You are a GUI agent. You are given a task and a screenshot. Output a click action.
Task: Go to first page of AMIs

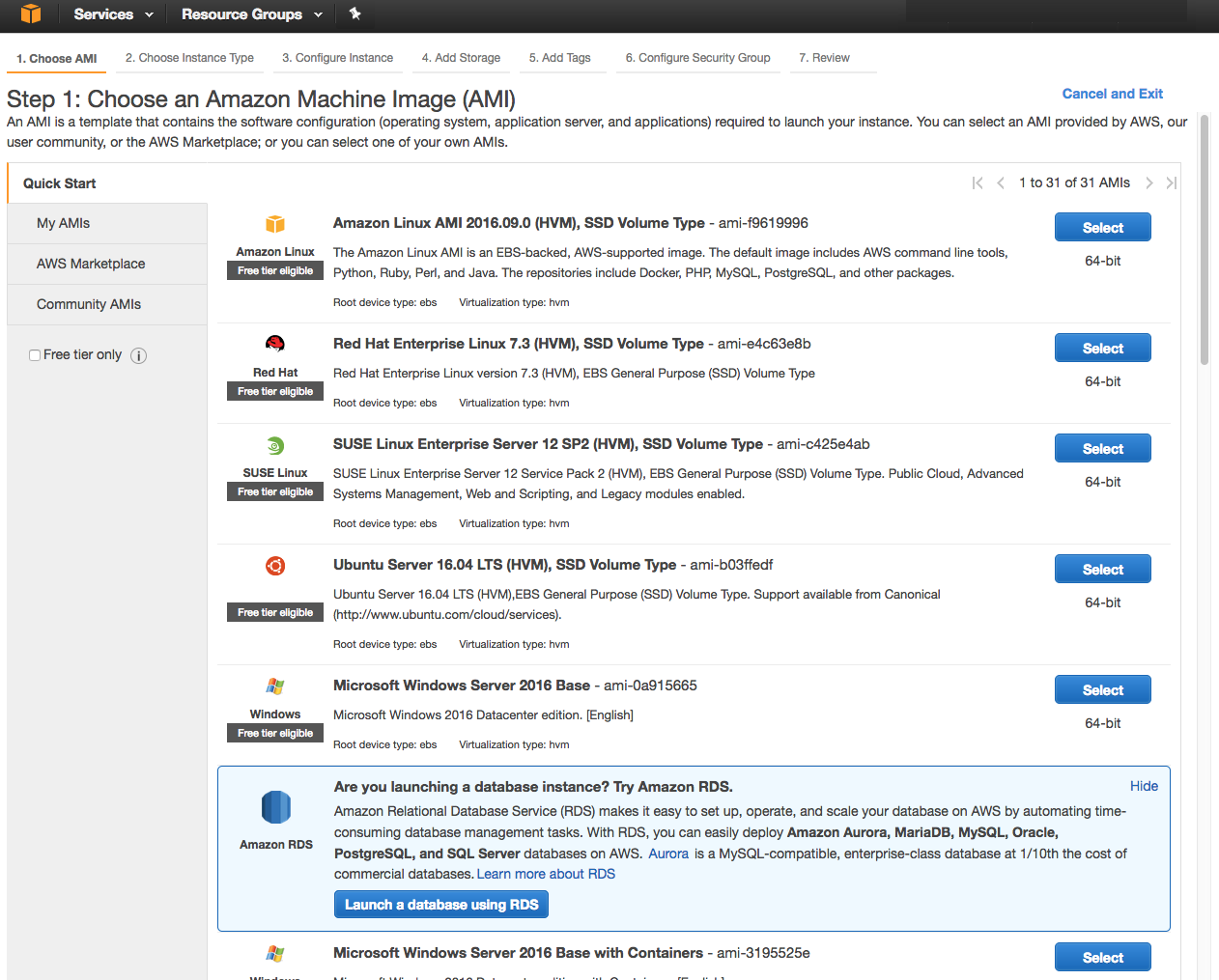pos(978,183)
